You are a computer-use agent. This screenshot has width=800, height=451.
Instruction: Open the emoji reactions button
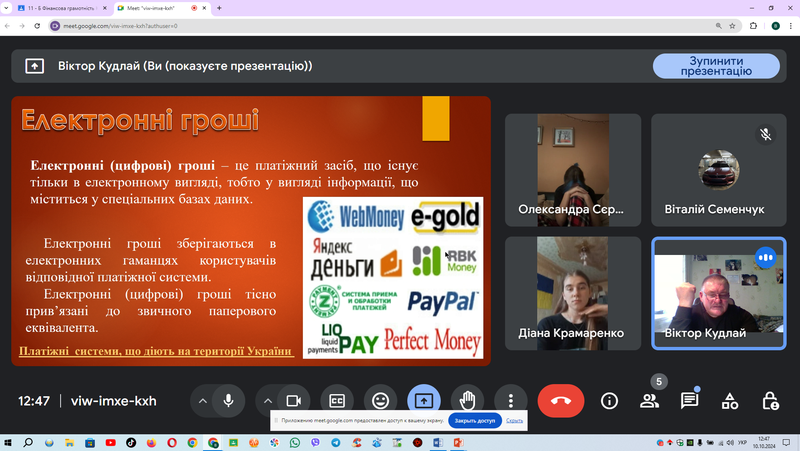(380, 401)
